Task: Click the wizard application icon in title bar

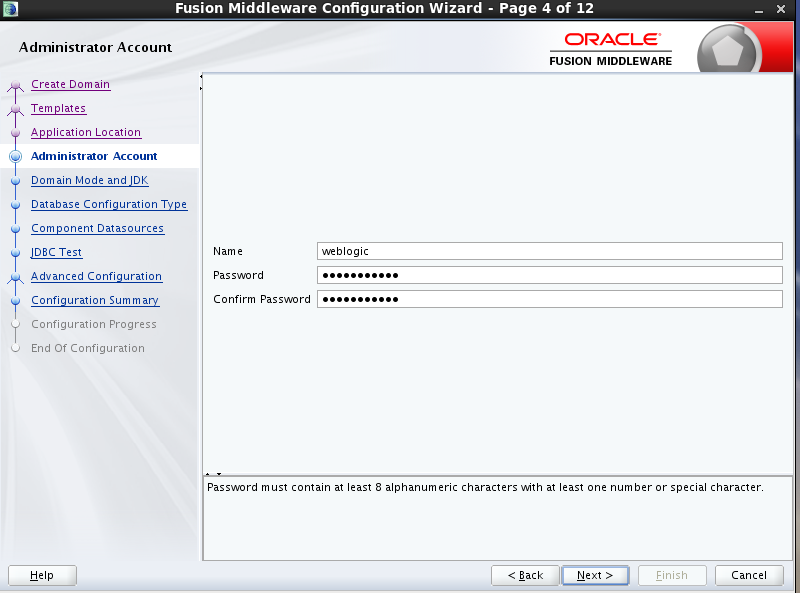Action: click(x=12, y=9)
